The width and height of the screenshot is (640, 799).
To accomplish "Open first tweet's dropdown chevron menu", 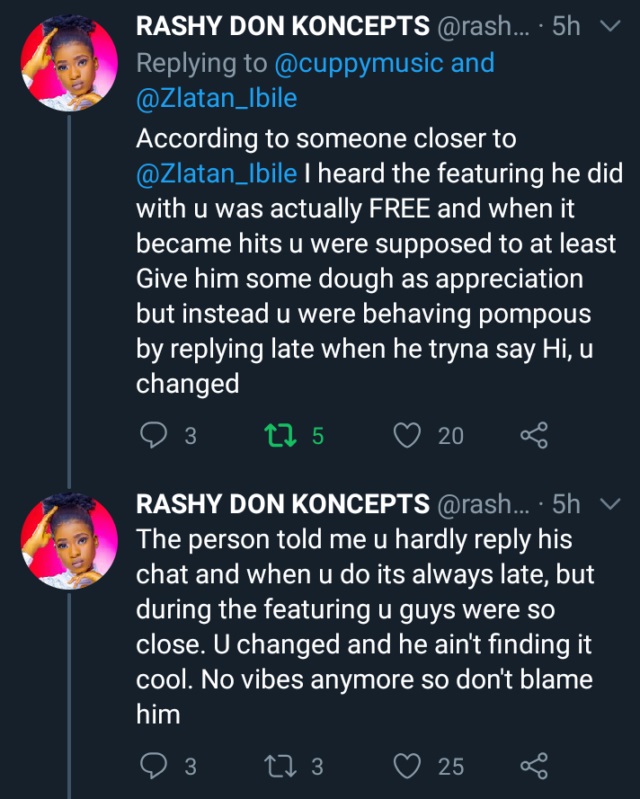I will [607, 27].
